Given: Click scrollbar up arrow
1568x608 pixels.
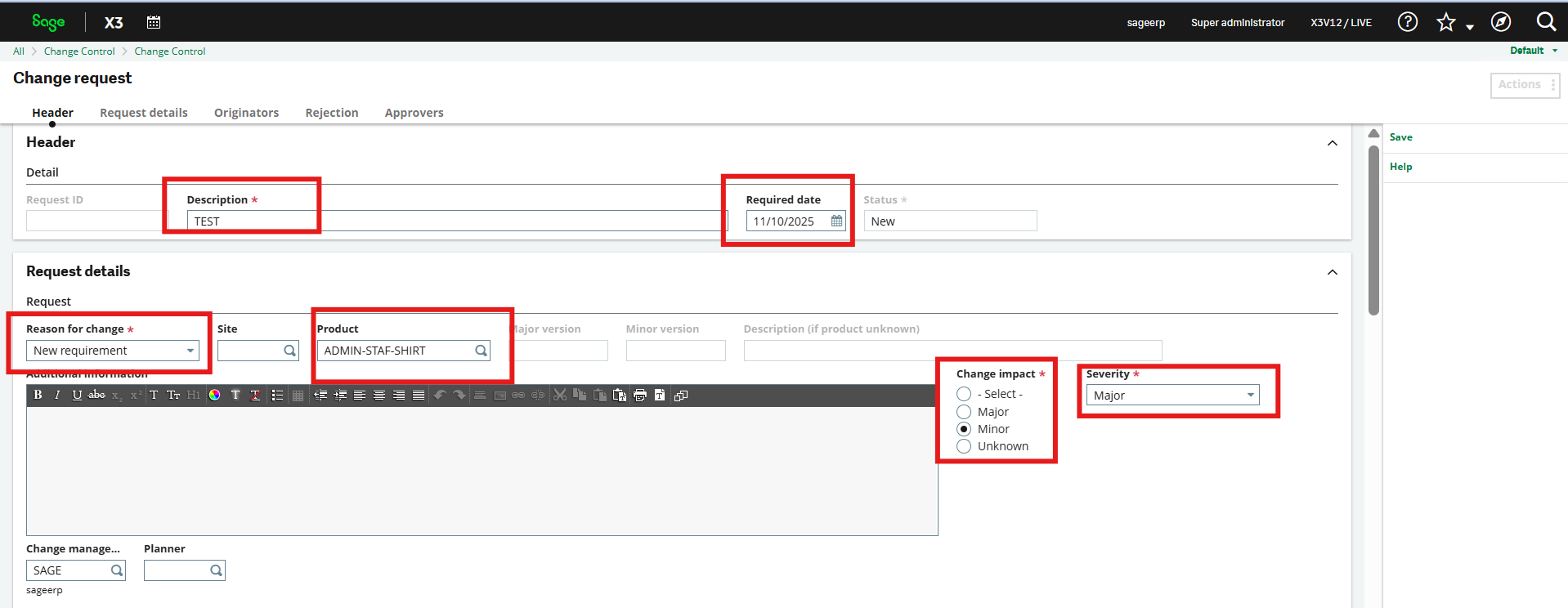Looking at the screenshot, I should click(x=1374, y=133).
